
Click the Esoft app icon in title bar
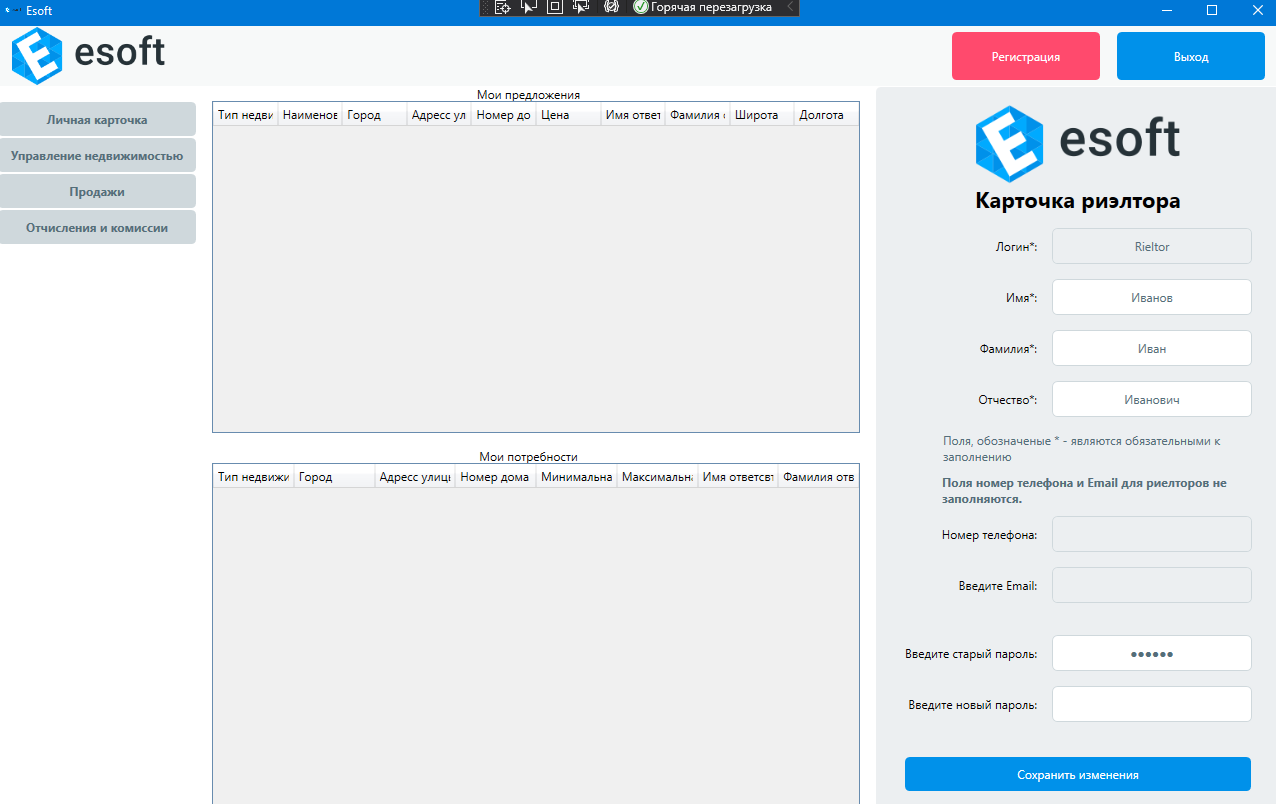point(11,11)
